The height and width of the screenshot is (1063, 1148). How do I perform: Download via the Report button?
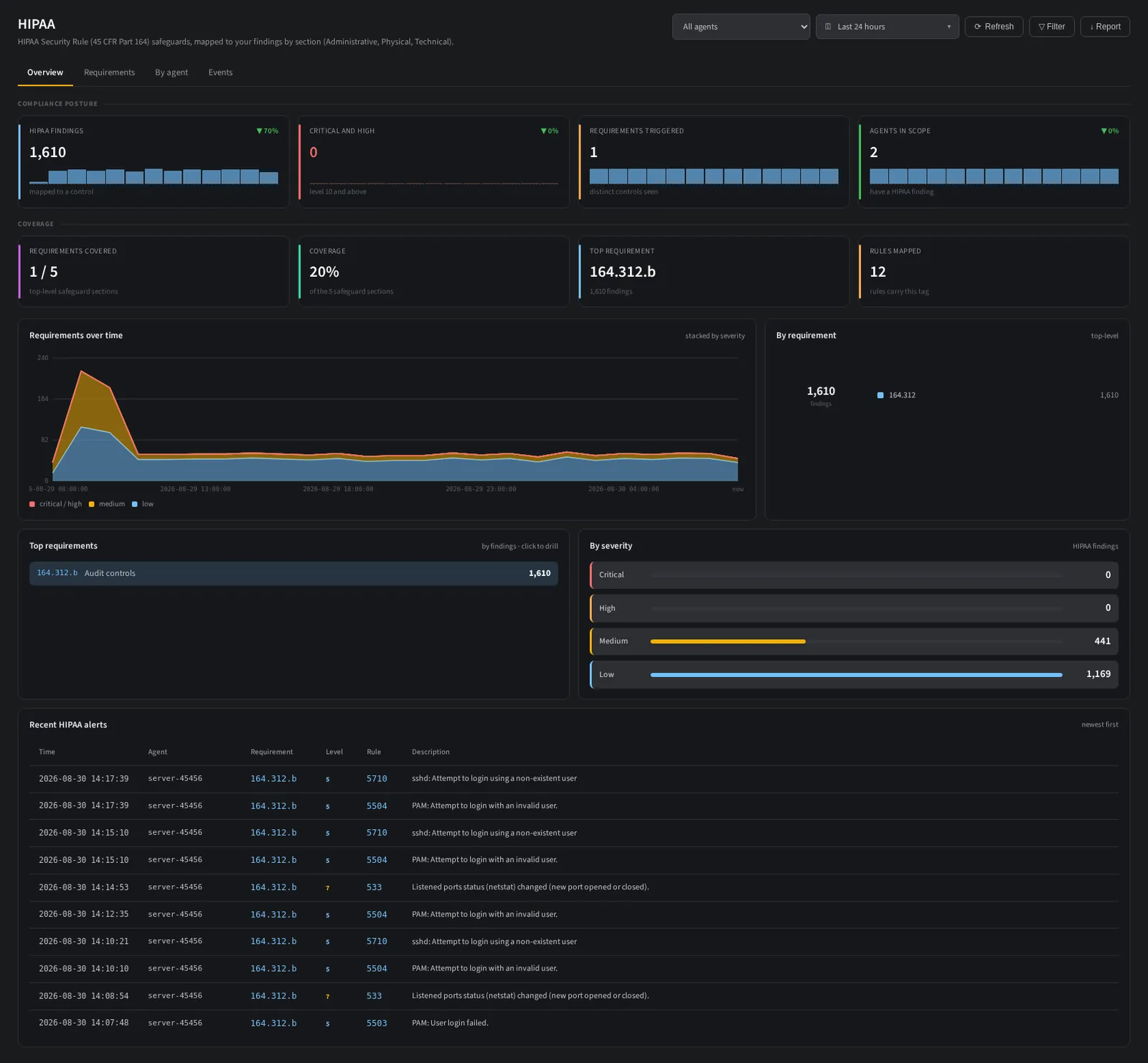(1105, 27)
